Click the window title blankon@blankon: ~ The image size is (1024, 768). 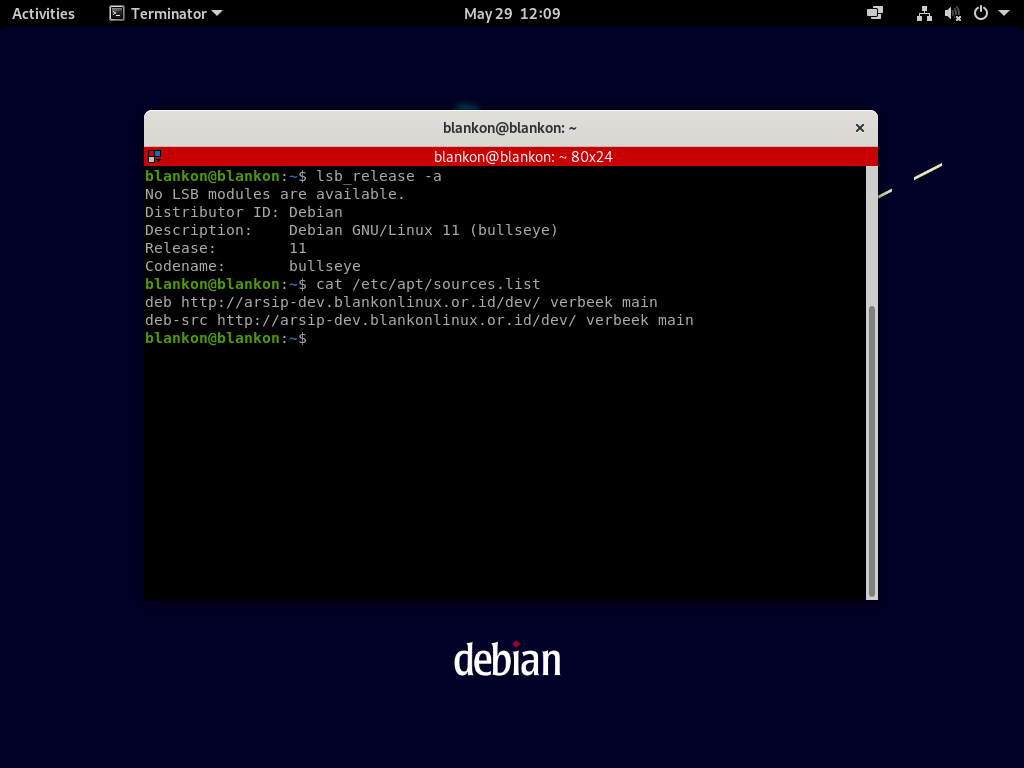(x=509, y=128)
